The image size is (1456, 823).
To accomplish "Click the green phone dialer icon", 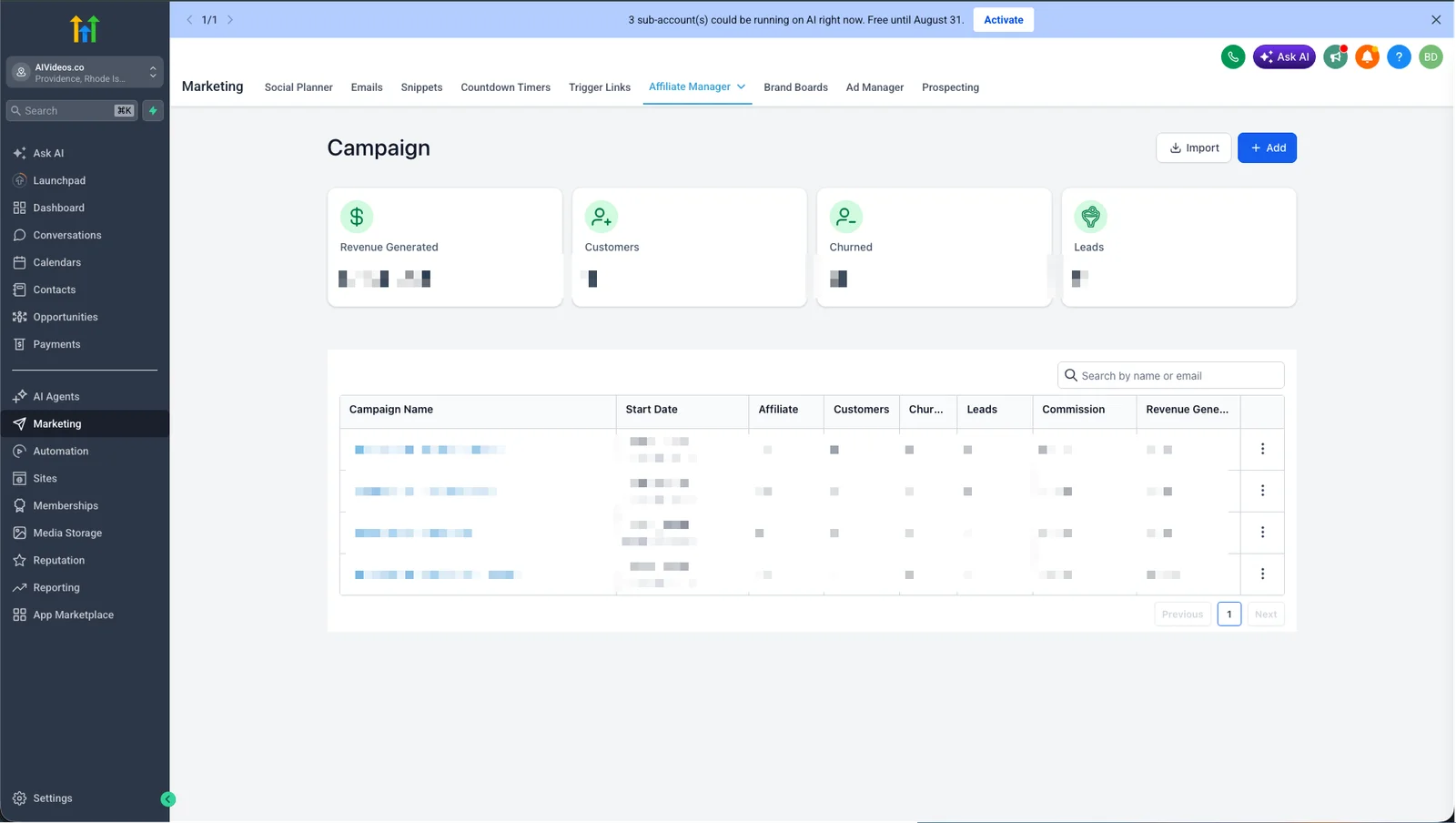I will click(1233, 56).
